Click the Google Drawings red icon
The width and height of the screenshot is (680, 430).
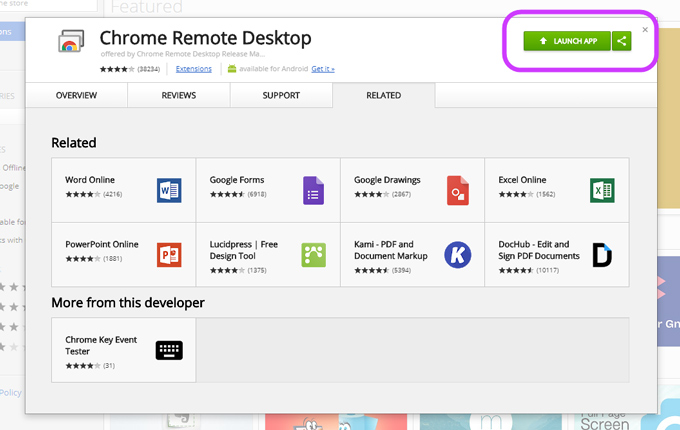tap(458, 190)
